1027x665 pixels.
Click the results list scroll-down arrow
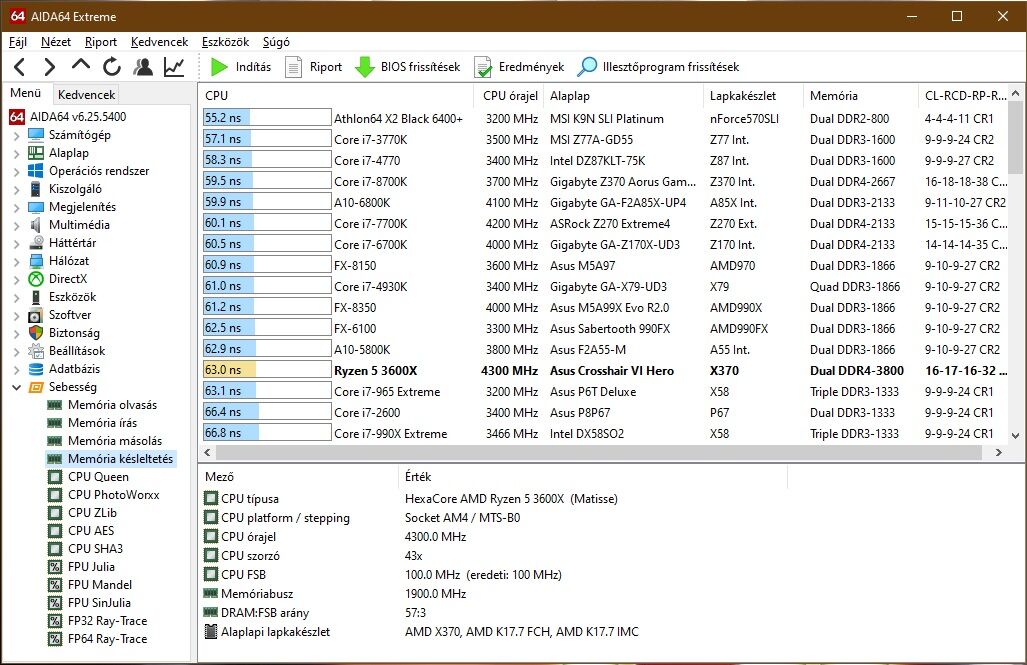(1015, 436)
